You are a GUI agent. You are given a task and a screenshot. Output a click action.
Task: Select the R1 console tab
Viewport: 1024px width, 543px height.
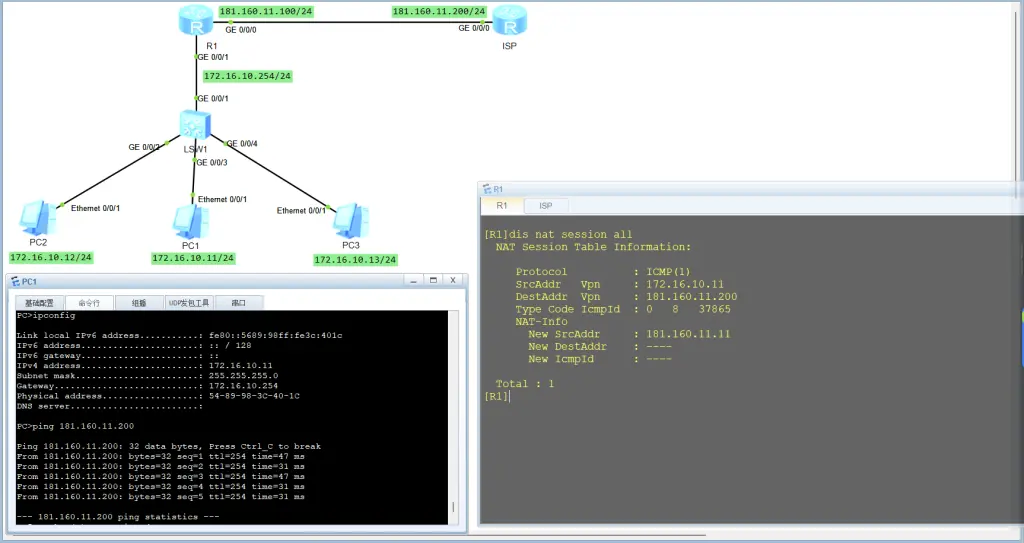pyautogui.click(x=502, y=205)
